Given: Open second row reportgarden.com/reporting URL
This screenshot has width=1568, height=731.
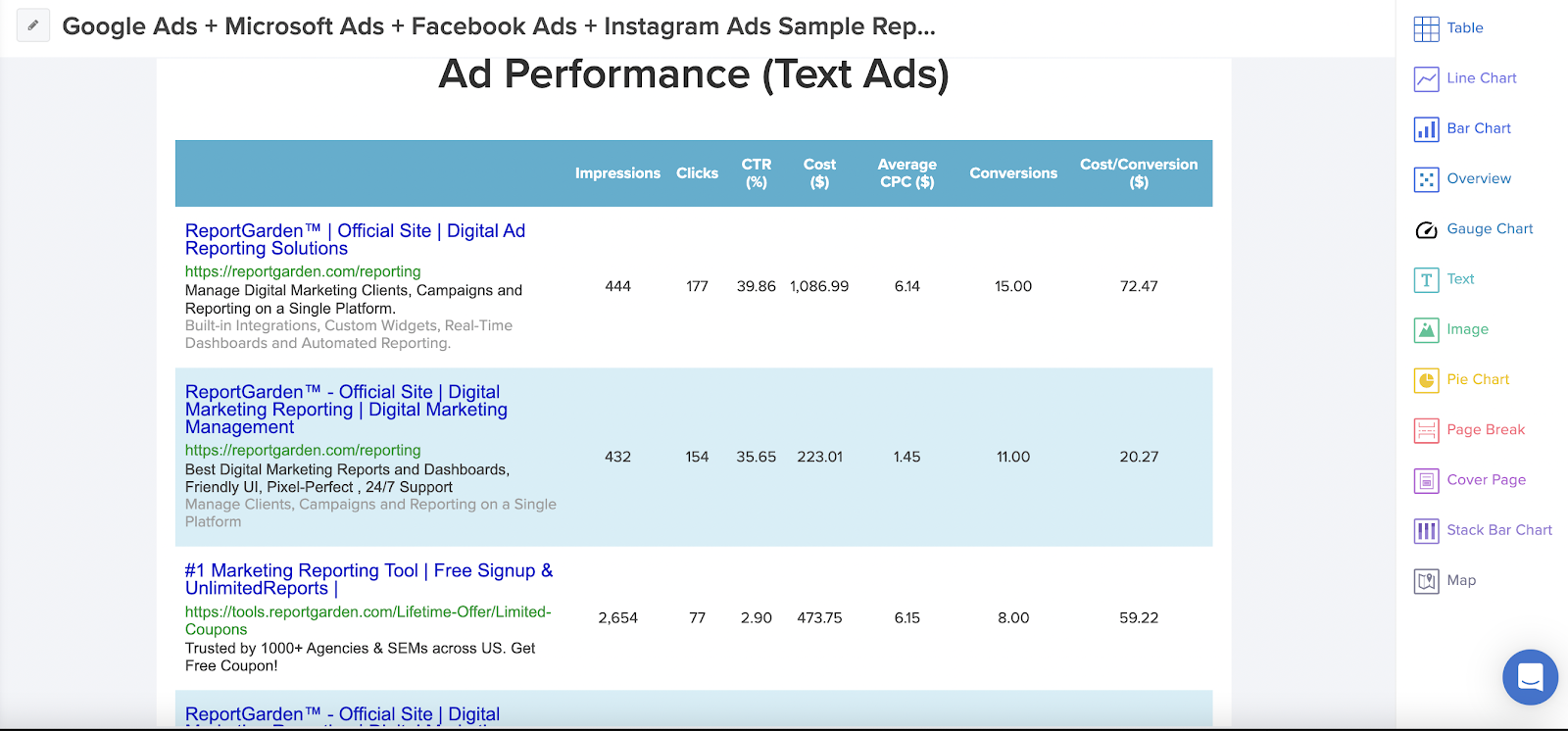Looking at the screenshot, I should (303, 450).
